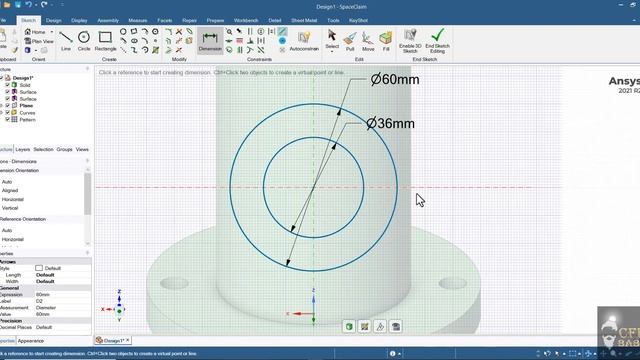The height and width of the screenshot is (360, 640).
Task: Click the Undo icon in title bar
Action: coord(28,4)
